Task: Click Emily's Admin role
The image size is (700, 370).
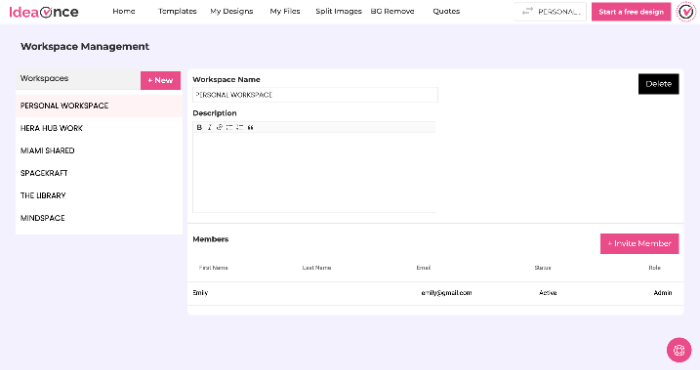Action: [x=663, y=293]
